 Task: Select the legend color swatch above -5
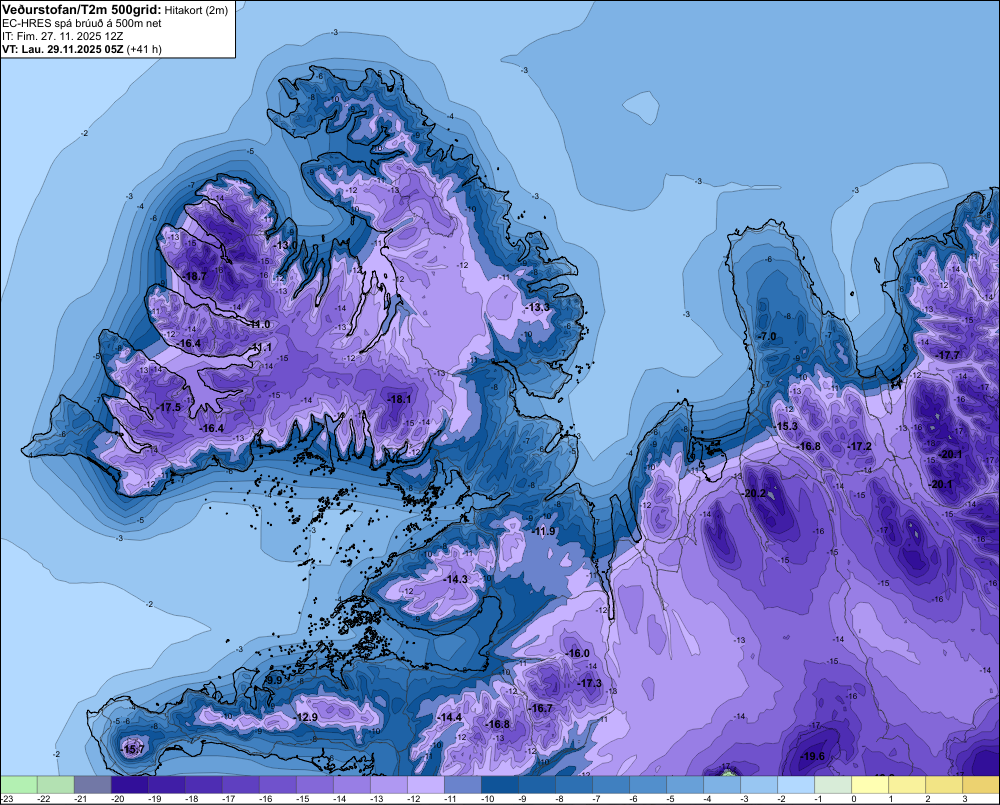[x=685, y=784]
